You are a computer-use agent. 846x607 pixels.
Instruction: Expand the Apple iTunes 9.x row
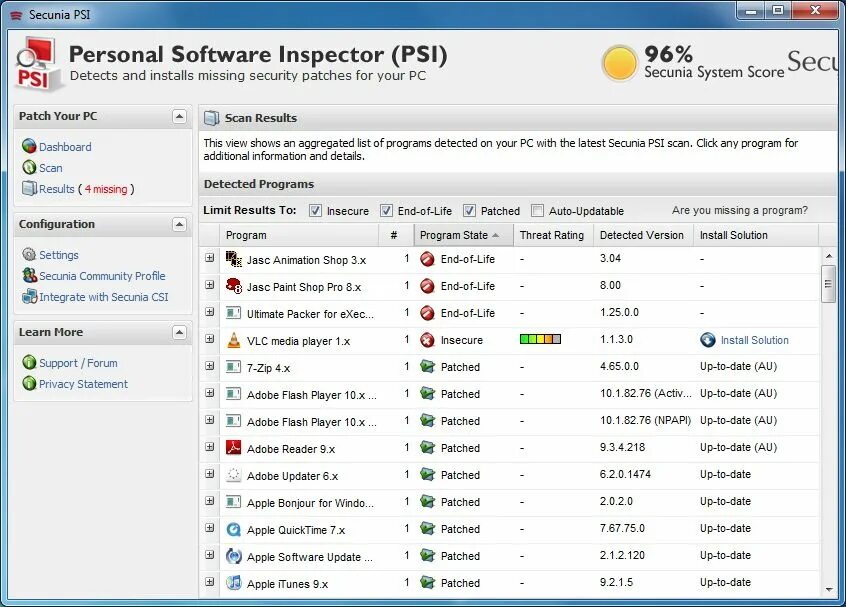pyautogui.click(x=210, y=582)
